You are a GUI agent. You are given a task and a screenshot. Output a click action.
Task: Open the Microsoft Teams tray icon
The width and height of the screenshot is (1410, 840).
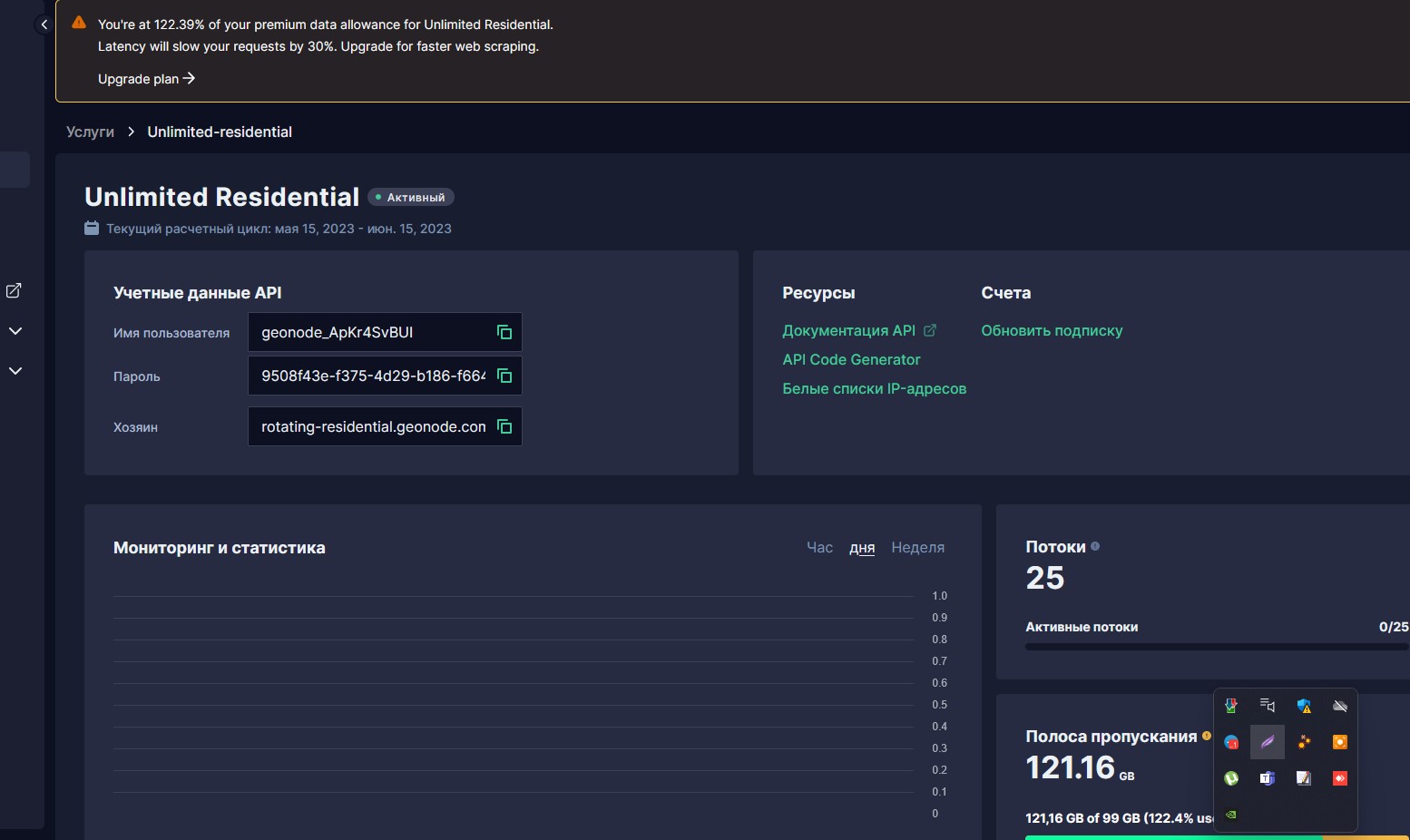tap(1268, 778)
